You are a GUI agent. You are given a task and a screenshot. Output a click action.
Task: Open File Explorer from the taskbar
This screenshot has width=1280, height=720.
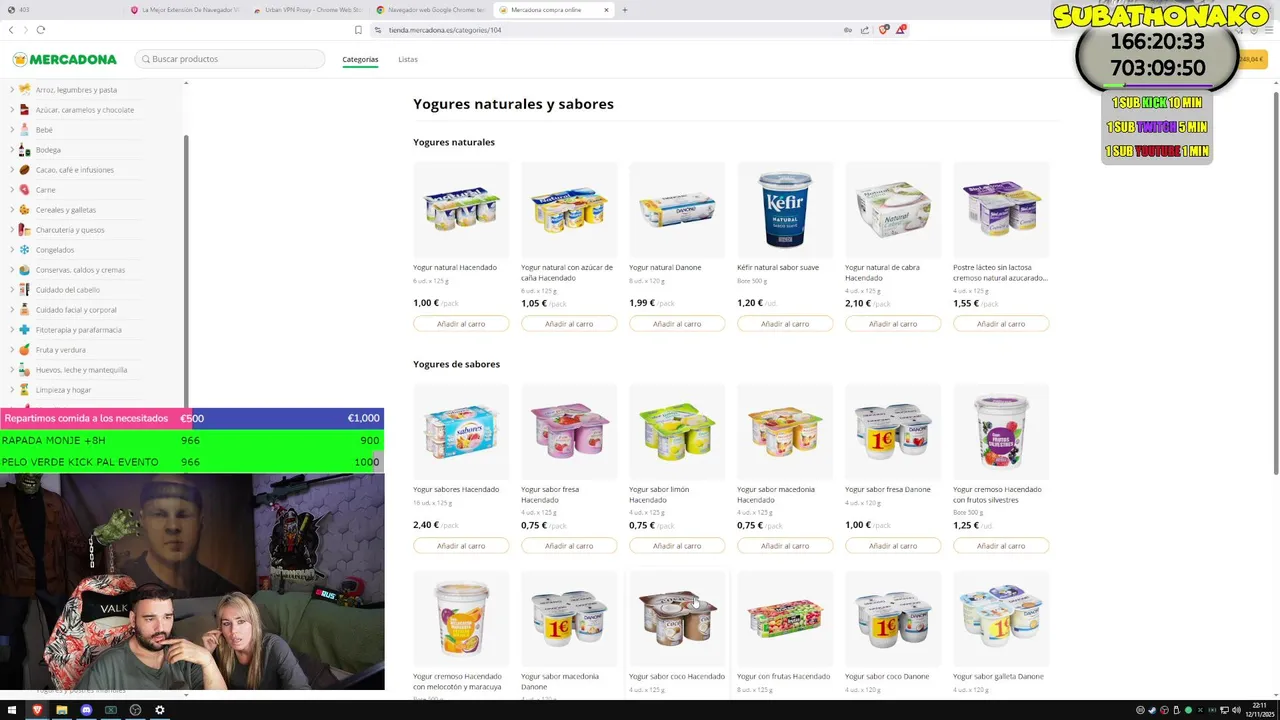(x=61, y=710)
